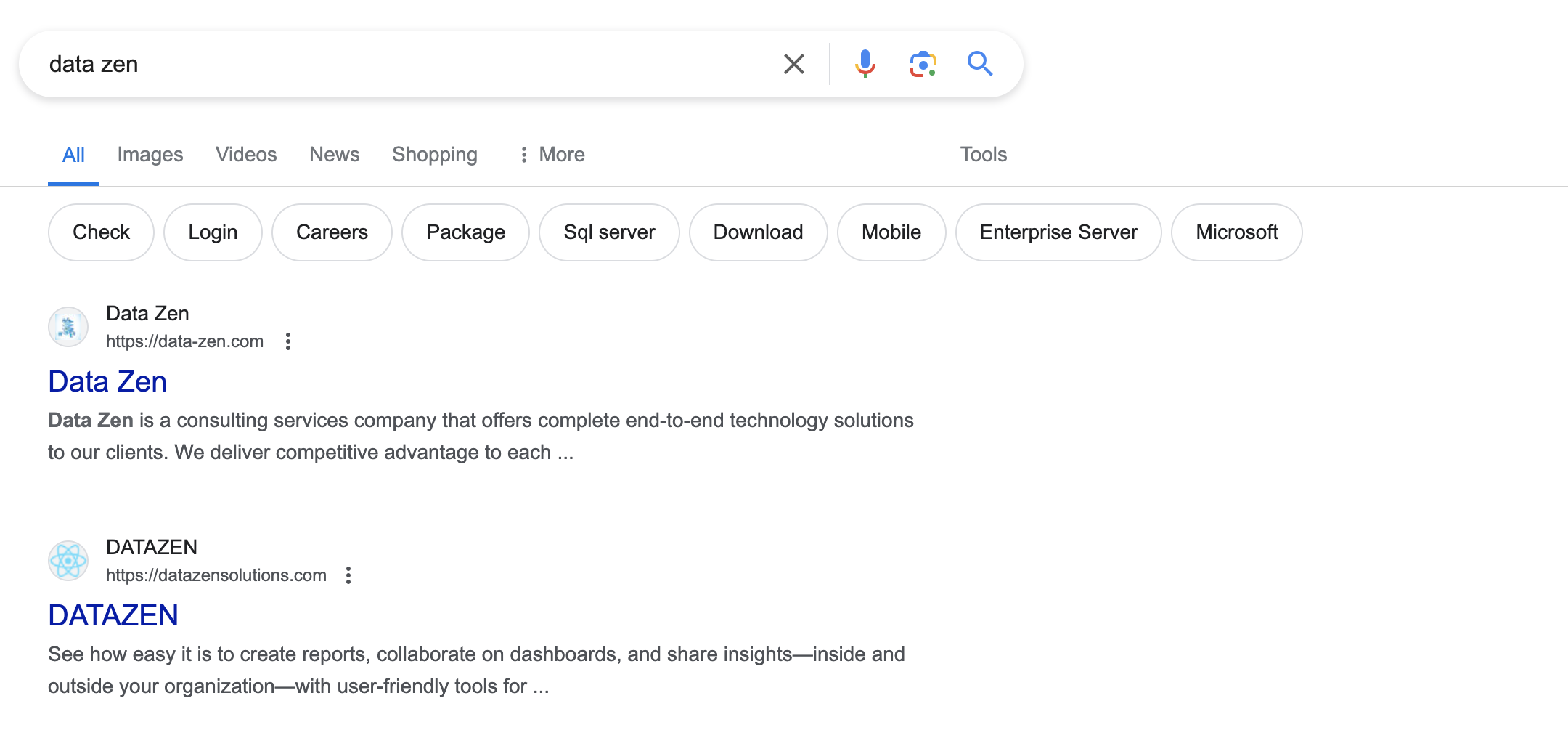Open options menu beside datazensolutions.com URL
1568x738 pixels.
tap(348, 575)
